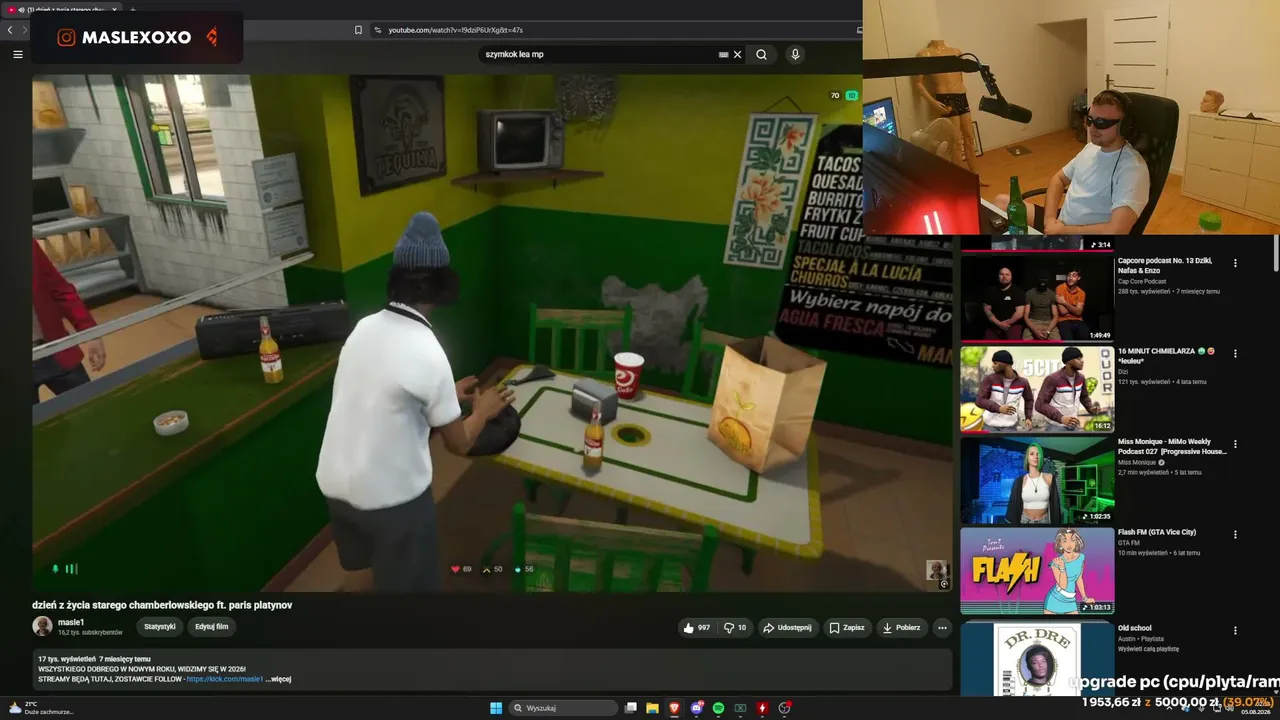This screenshot has height=720, width=1280.
Task: Open Miss Monique MiMo Weekly Podcast thumbnail
Action: coord(1037,479)
